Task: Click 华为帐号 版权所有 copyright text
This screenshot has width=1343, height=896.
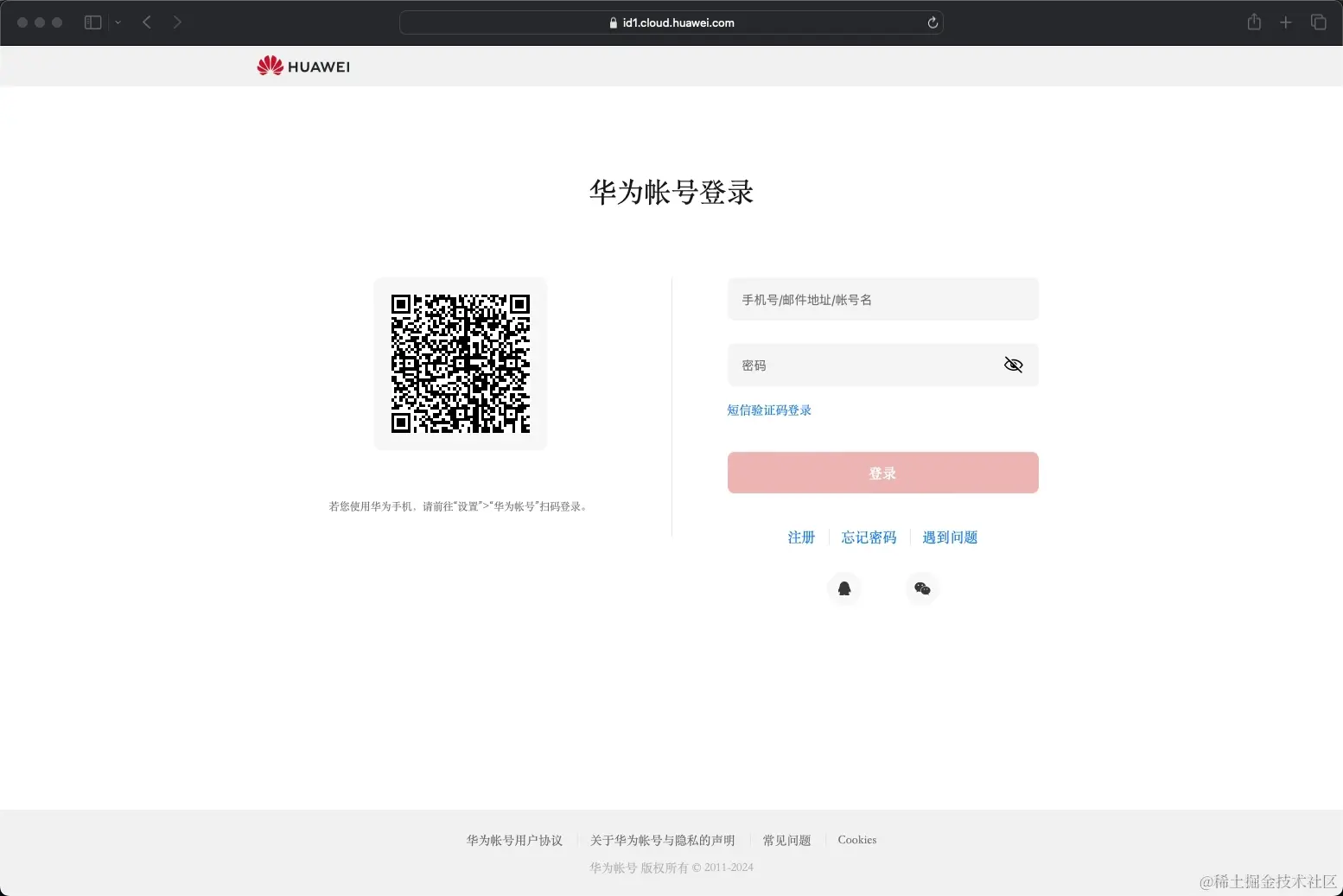Action: [x=671, y=867]
